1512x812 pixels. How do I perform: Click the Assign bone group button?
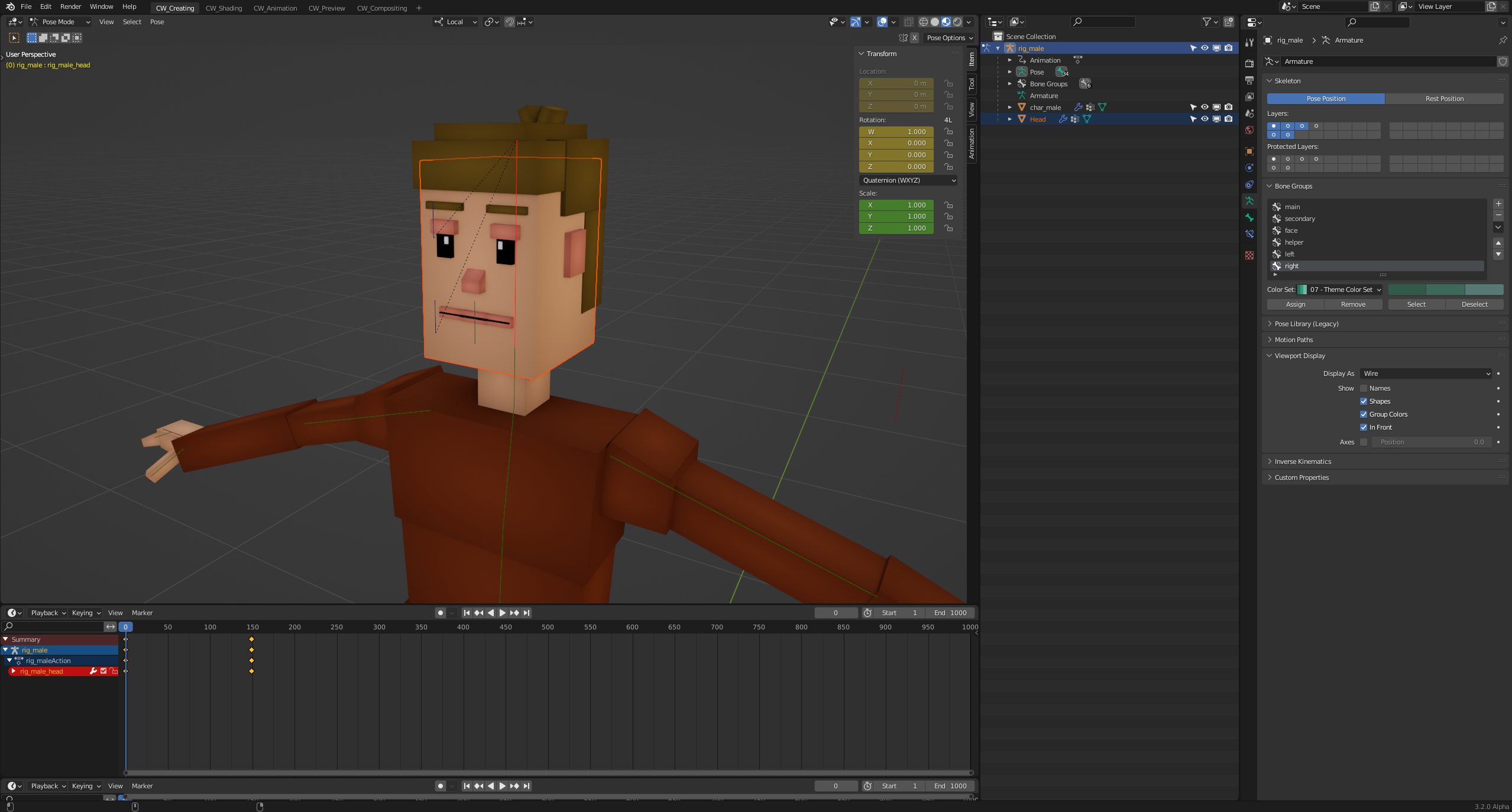[1295, 304]
